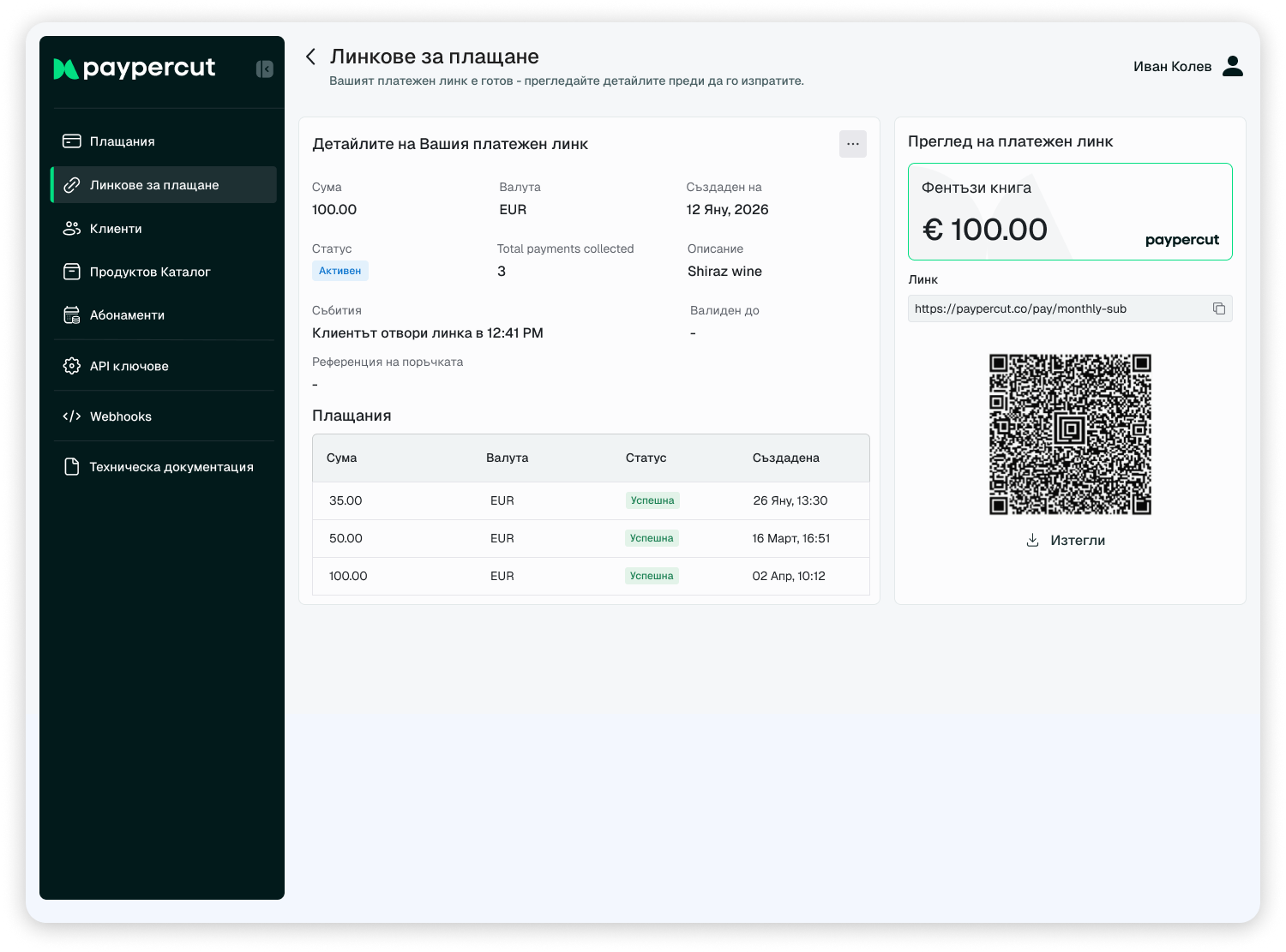Click the date 02 Апр, 10:12
This screenshot has height=952, width=1286.
click(x=789, y=576)
